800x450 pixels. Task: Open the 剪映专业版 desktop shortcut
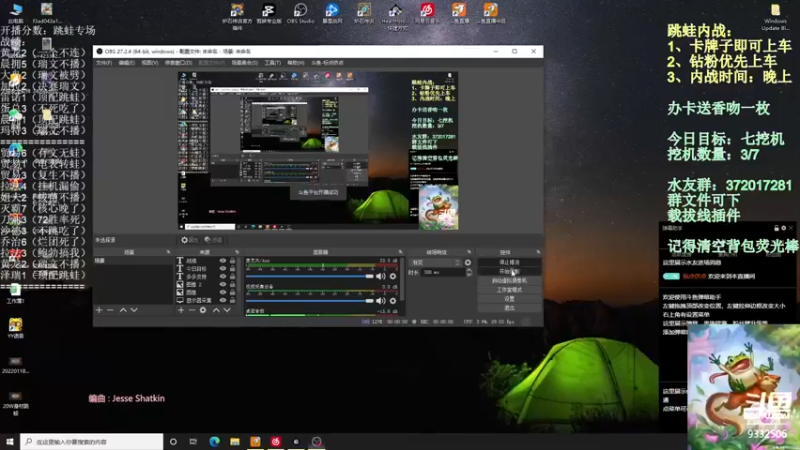(x=268, y=13)
